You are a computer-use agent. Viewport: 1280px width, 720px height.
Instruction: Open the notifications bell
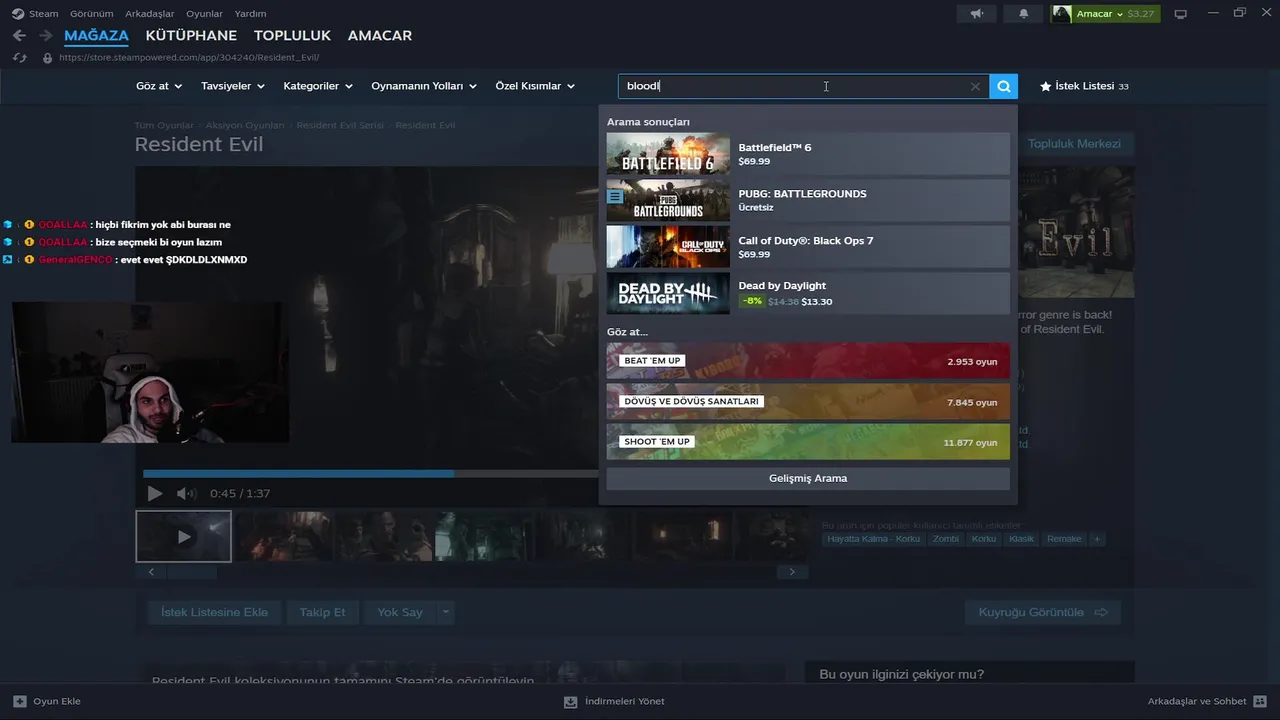pos(1023,14)
